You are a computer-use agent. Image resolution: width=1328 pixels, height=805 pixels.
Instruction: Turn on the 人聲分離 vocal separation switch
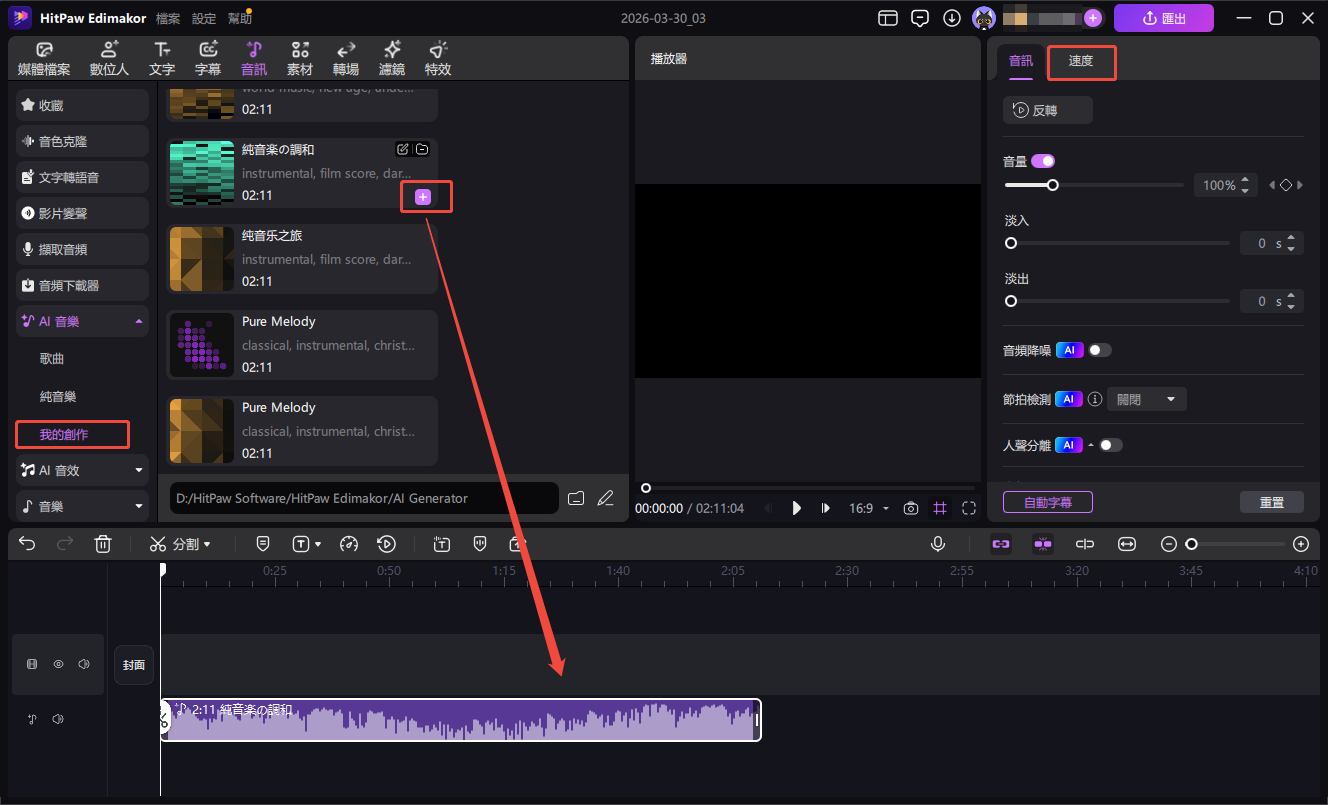click(1111, 445)
